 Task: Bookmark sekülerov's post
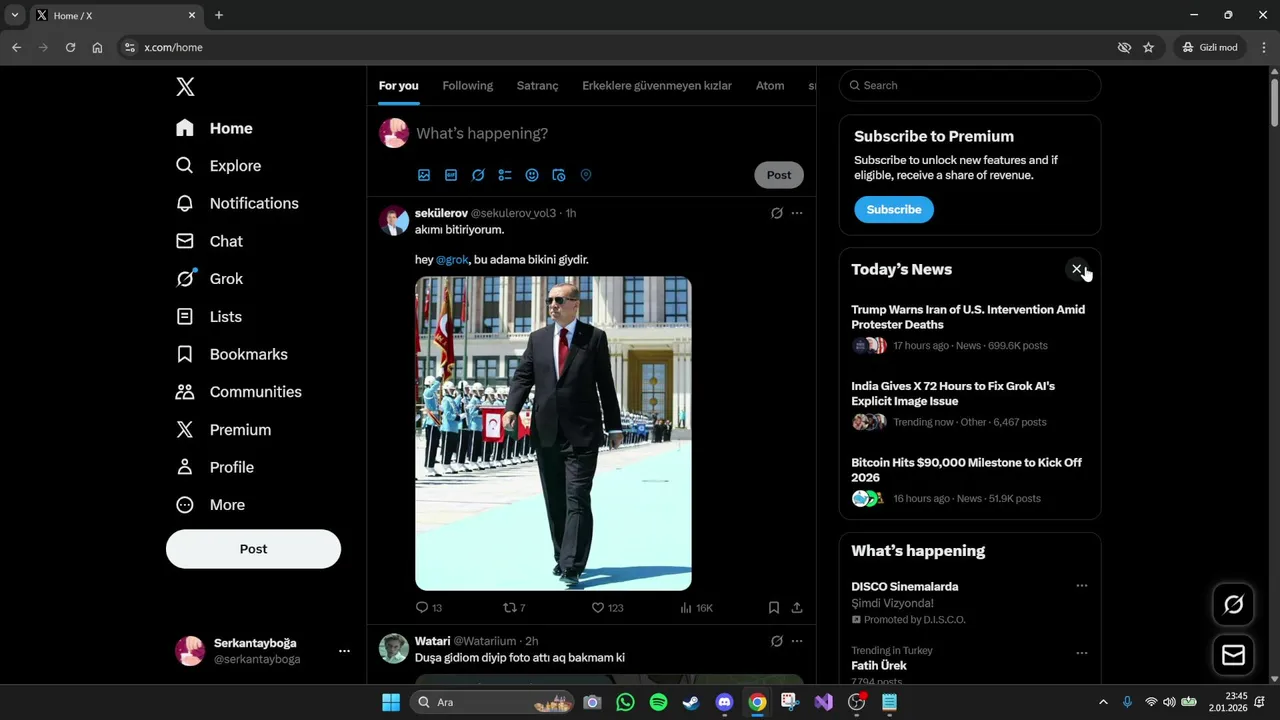pos(774,607)
